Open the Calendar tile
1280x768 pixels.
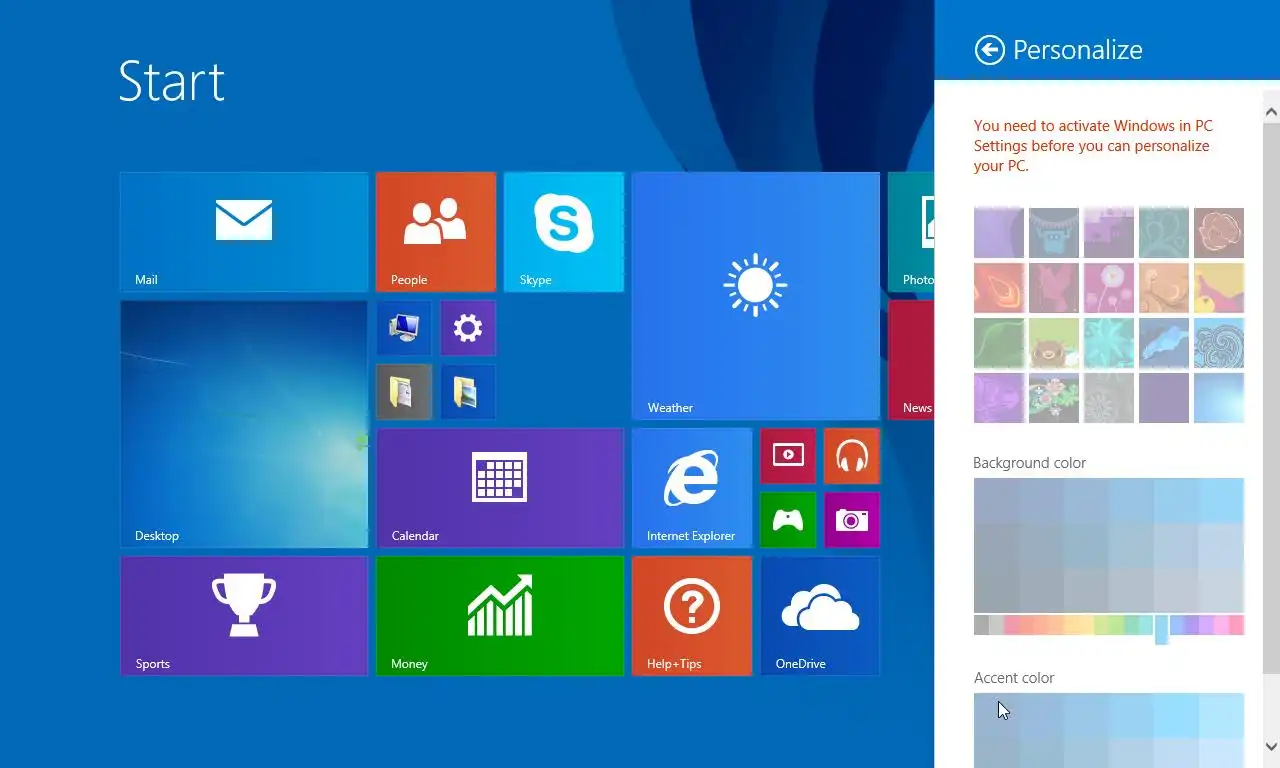(500, 488)
